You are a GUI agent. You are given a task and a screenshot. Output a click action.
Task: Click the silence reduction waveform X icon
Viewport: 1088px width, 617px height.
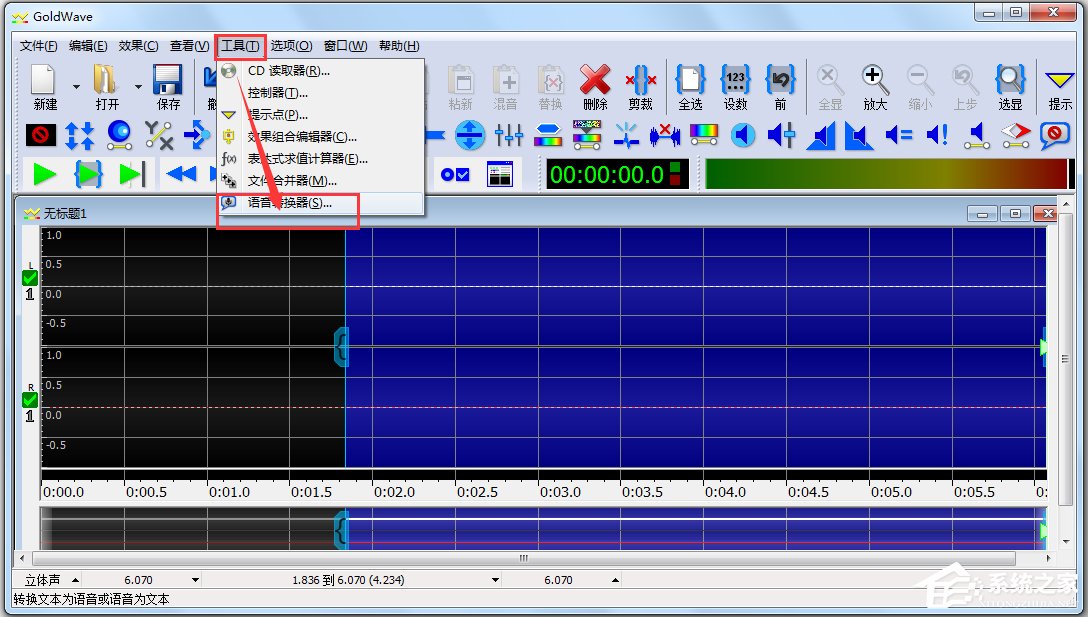pyautogui.click(x=665, y=135)
